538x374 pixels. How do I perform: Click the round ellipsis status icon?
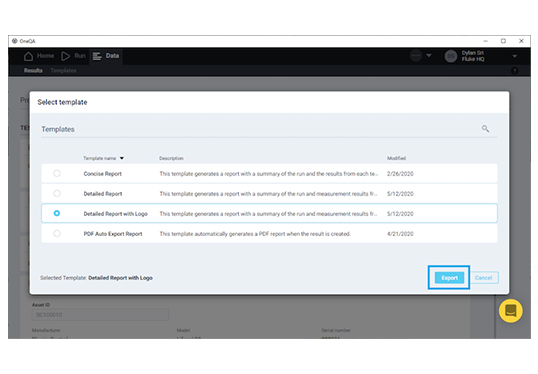point(416,56)
